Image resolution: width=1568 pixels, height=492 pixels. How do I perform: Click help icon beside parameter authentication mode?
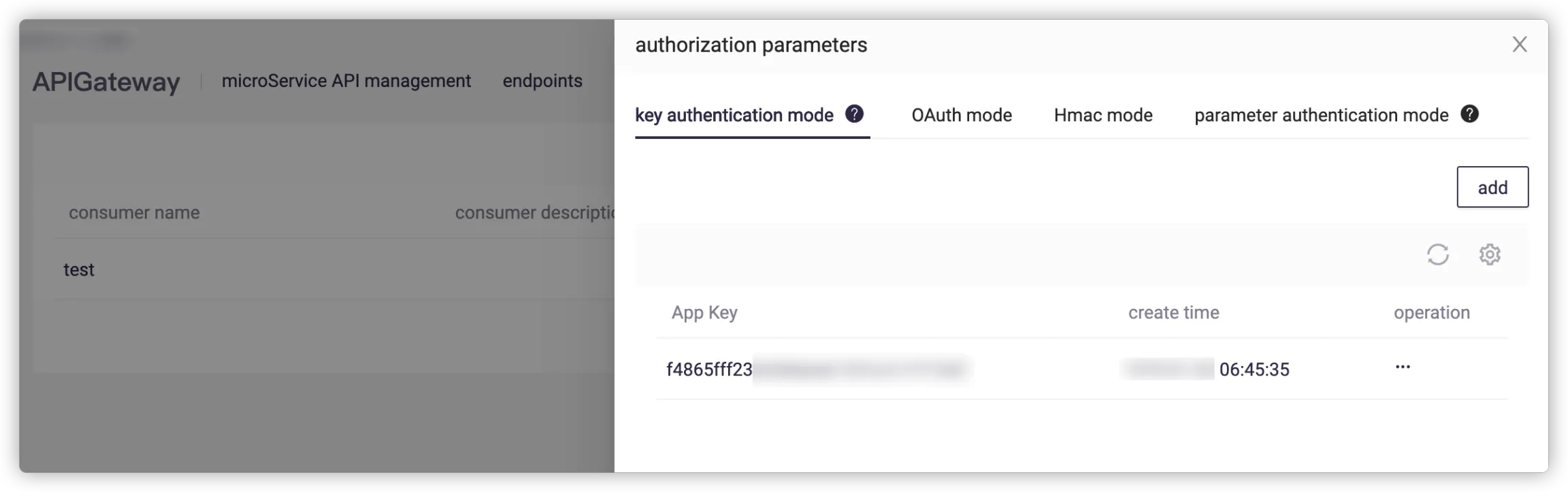(1469, 114)
